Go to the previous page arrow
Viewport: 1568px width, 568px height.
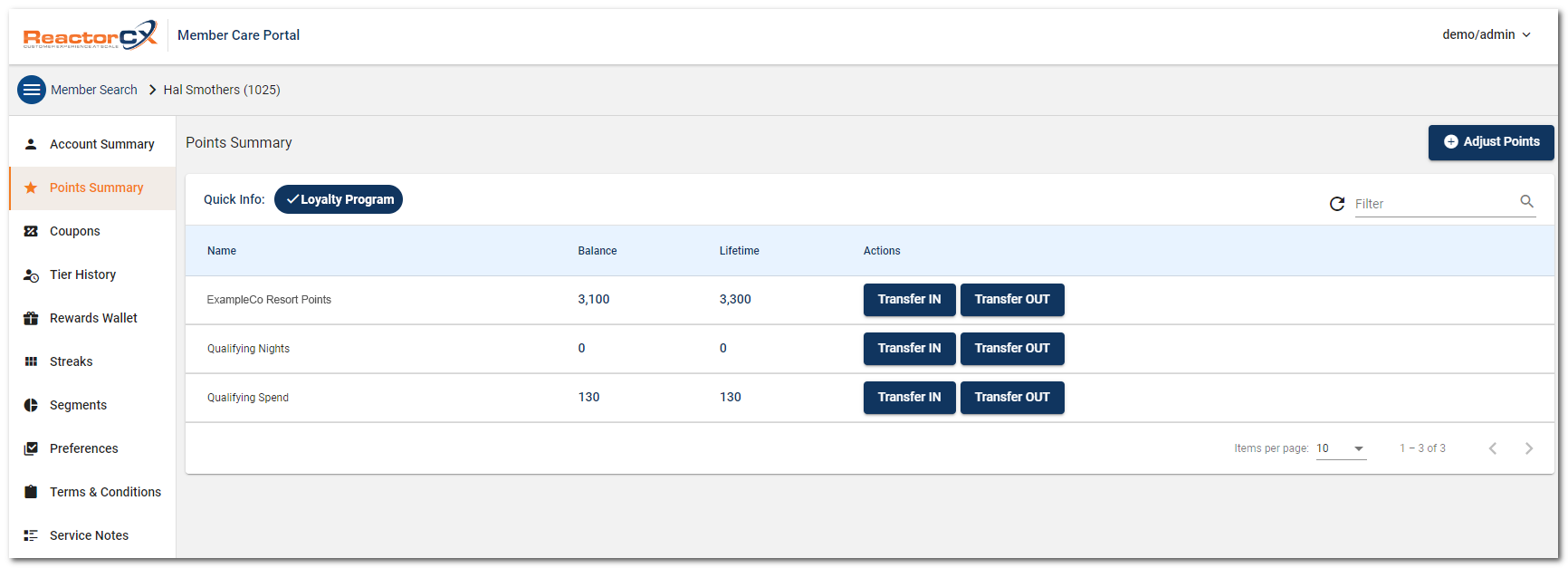[1493, 448]
